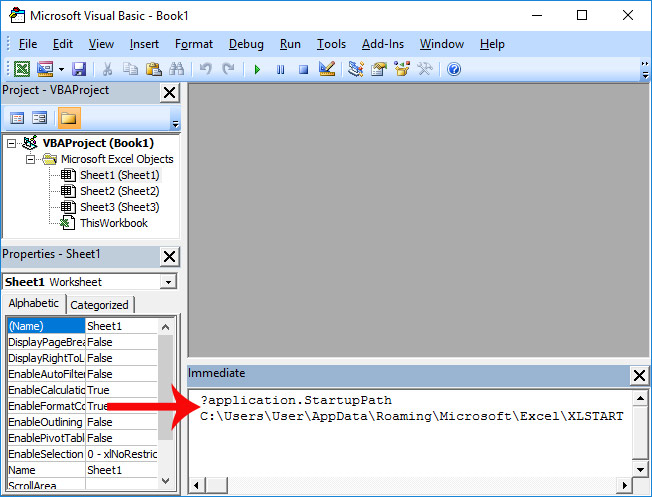Close the Project - VBAProject panel
The width and height of the screenshot is (652, 497).
170,92
